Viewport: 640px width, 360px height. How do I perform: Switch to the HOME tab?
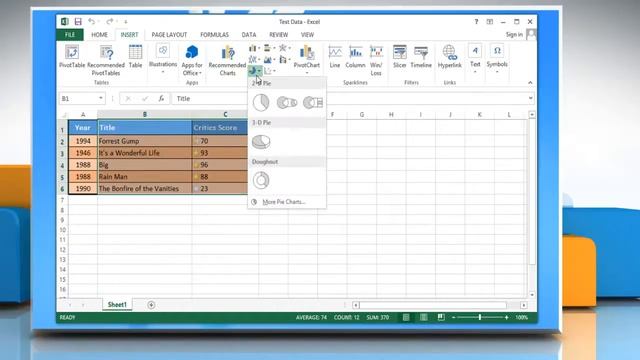(99, 35)
